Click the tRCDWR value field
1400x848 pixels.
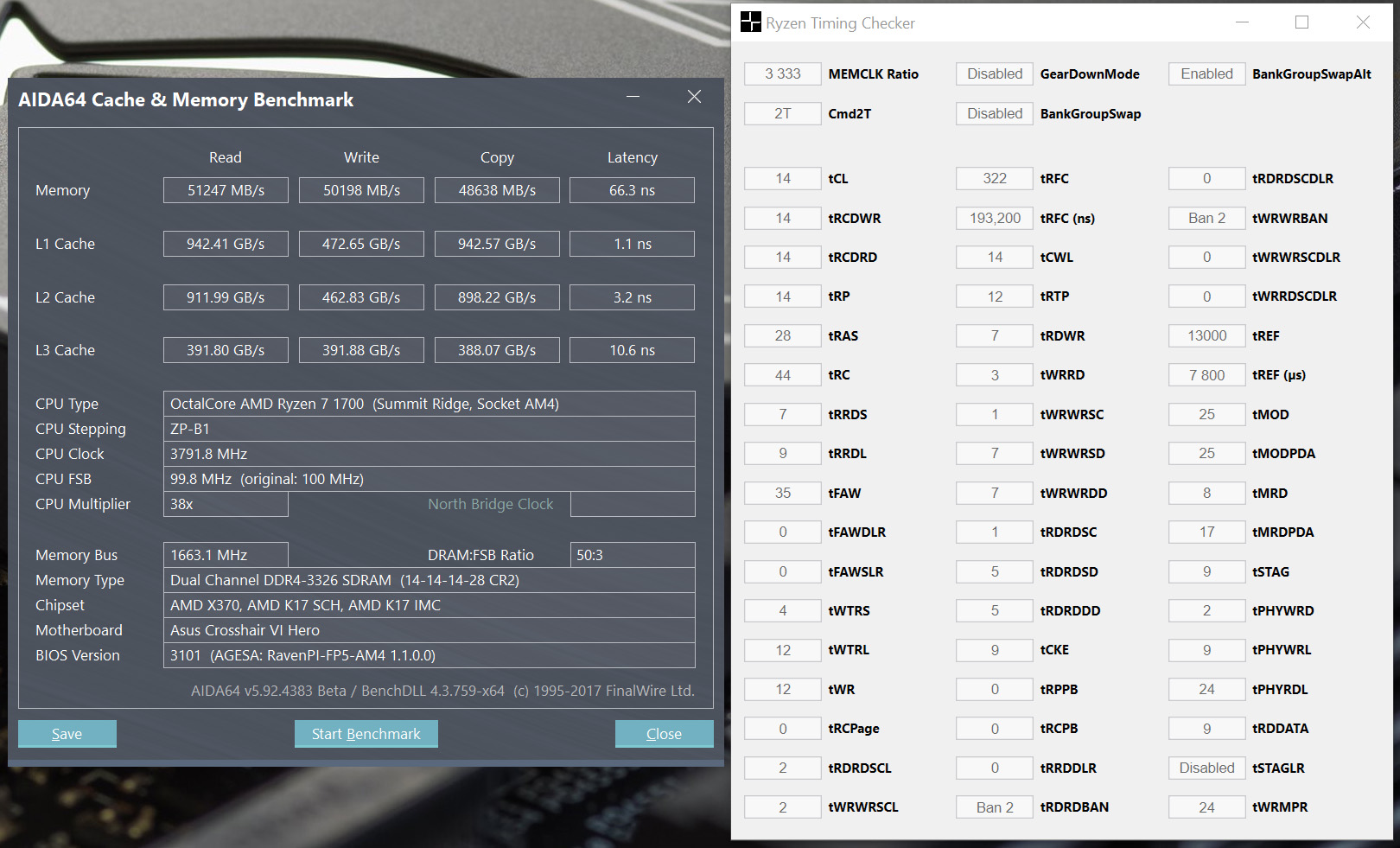(x=783, y=218)
